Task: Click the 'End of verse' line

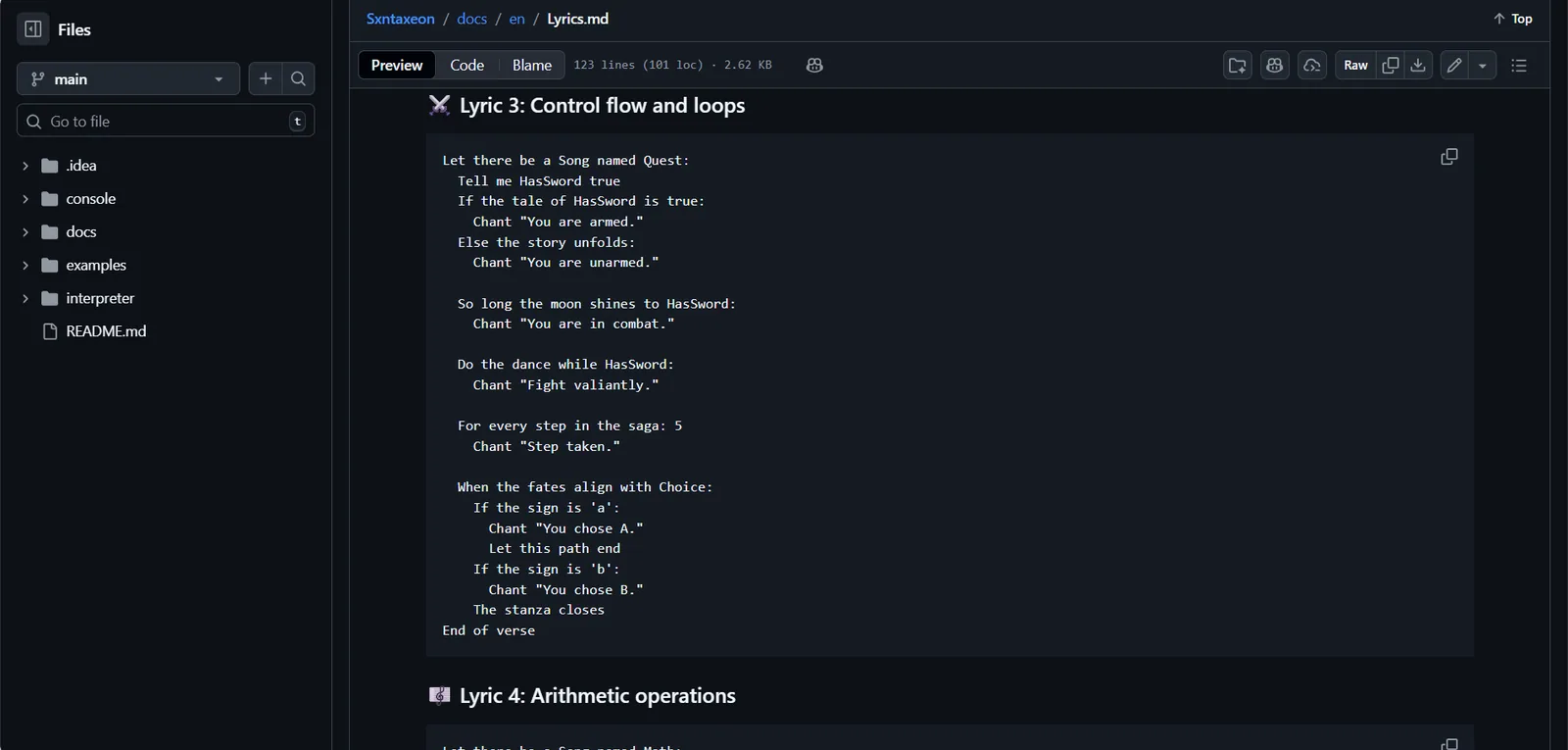Action: click(488, 631)
